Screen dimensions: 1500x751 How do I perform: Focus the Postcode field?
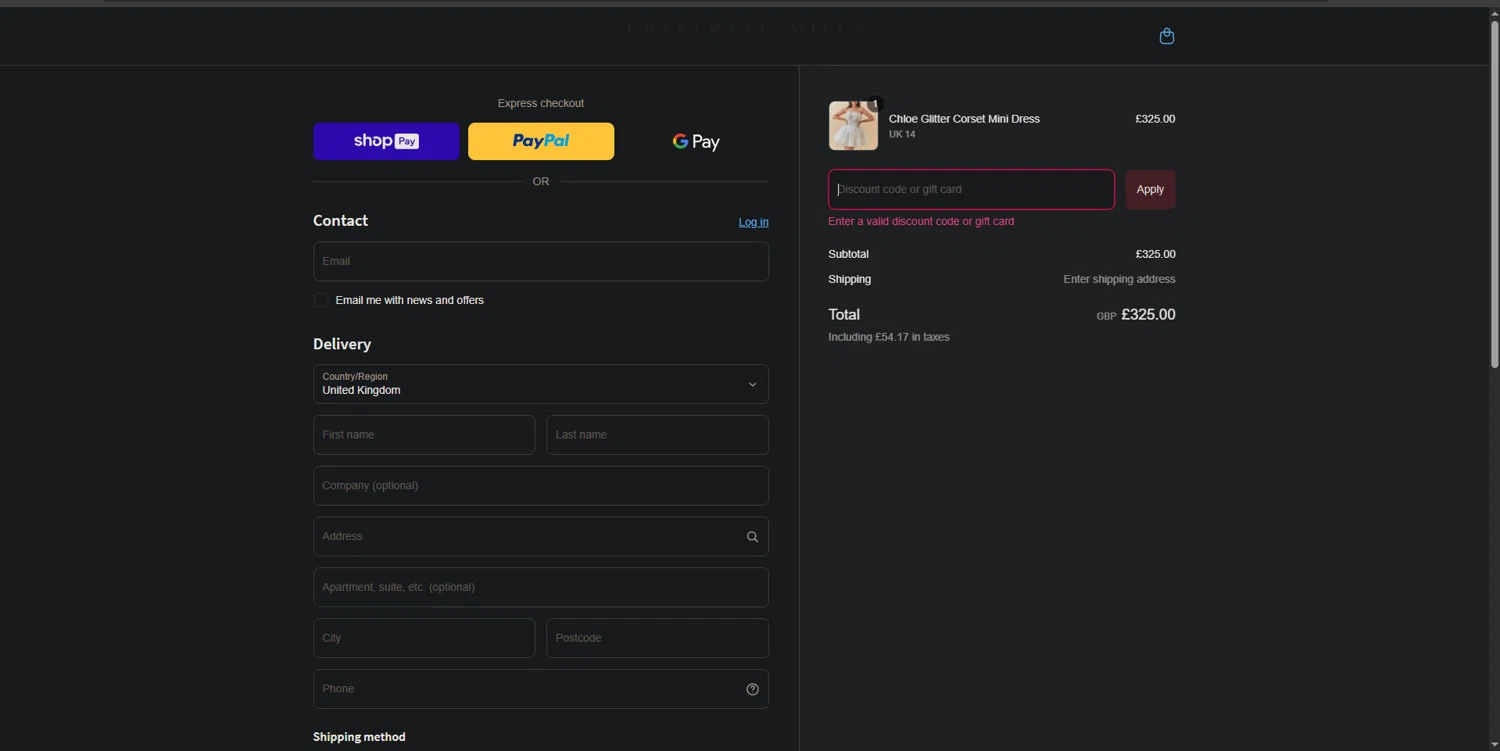(657, 638)
